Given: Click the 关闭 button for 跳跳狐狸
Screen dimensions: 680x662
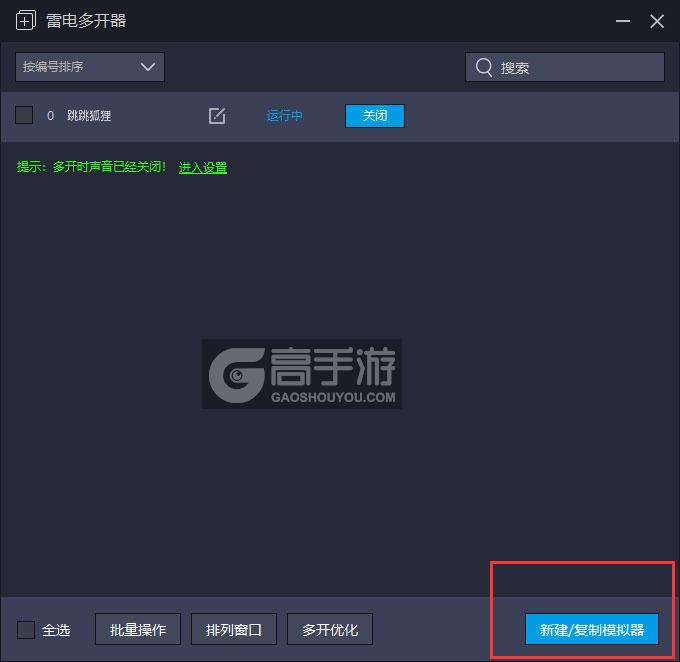Looking at the screenshot, I should point(375,116).
